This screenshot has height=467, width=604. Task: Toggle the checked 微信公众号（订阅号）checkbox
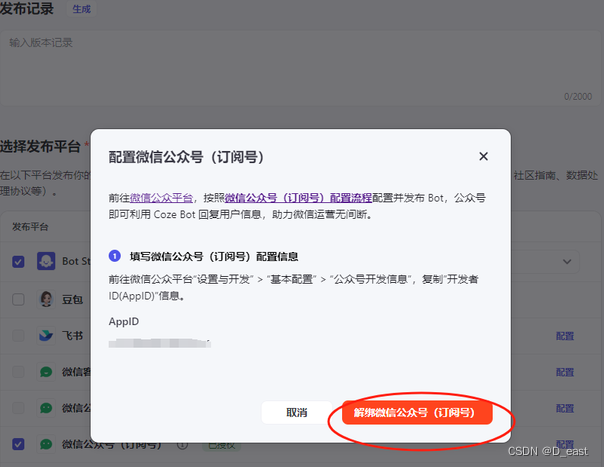click(x=18, y=444)
